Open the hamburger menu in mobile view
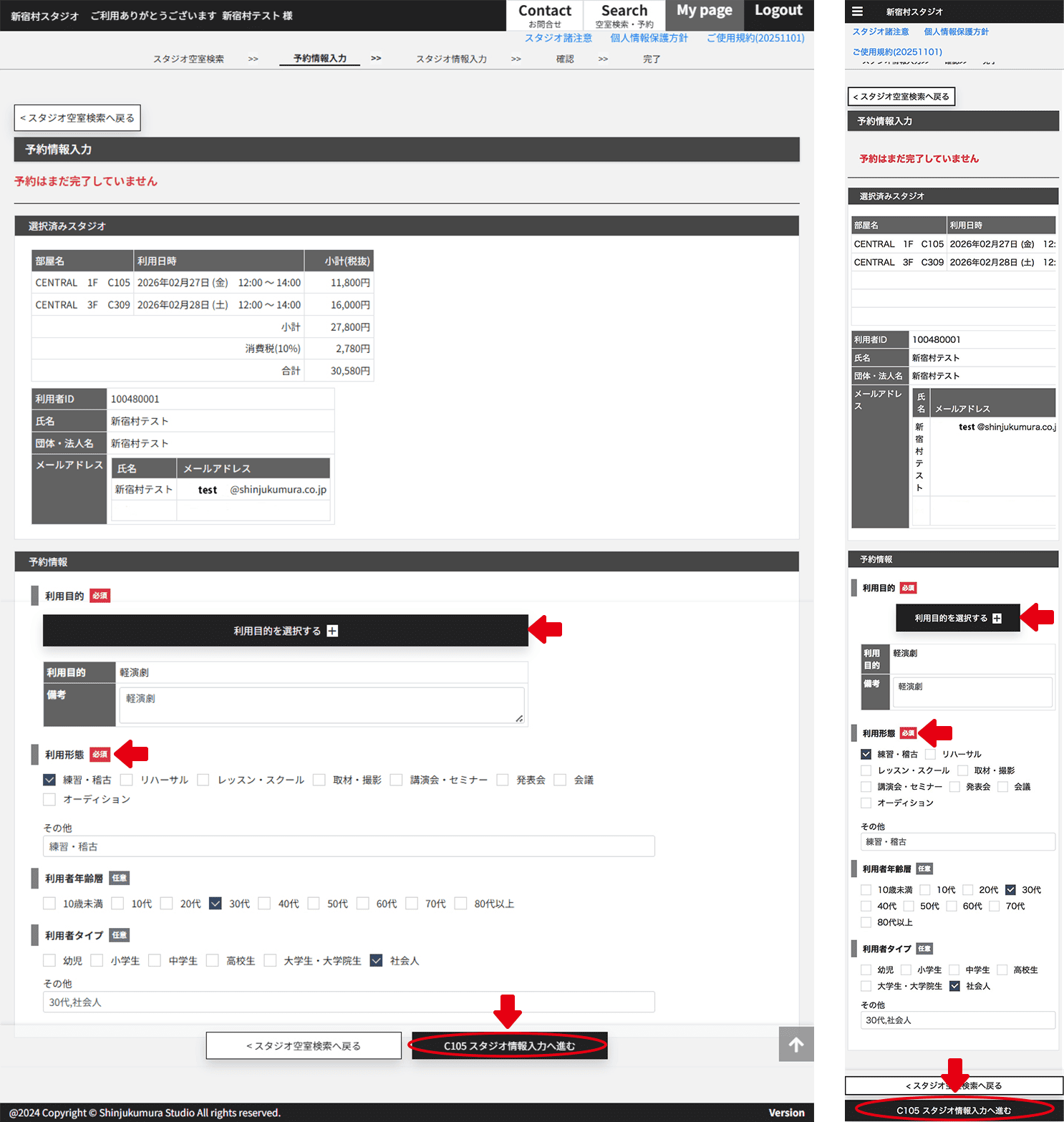The height and width of the screenshot is (1122, 1064). tap(857, 11)
